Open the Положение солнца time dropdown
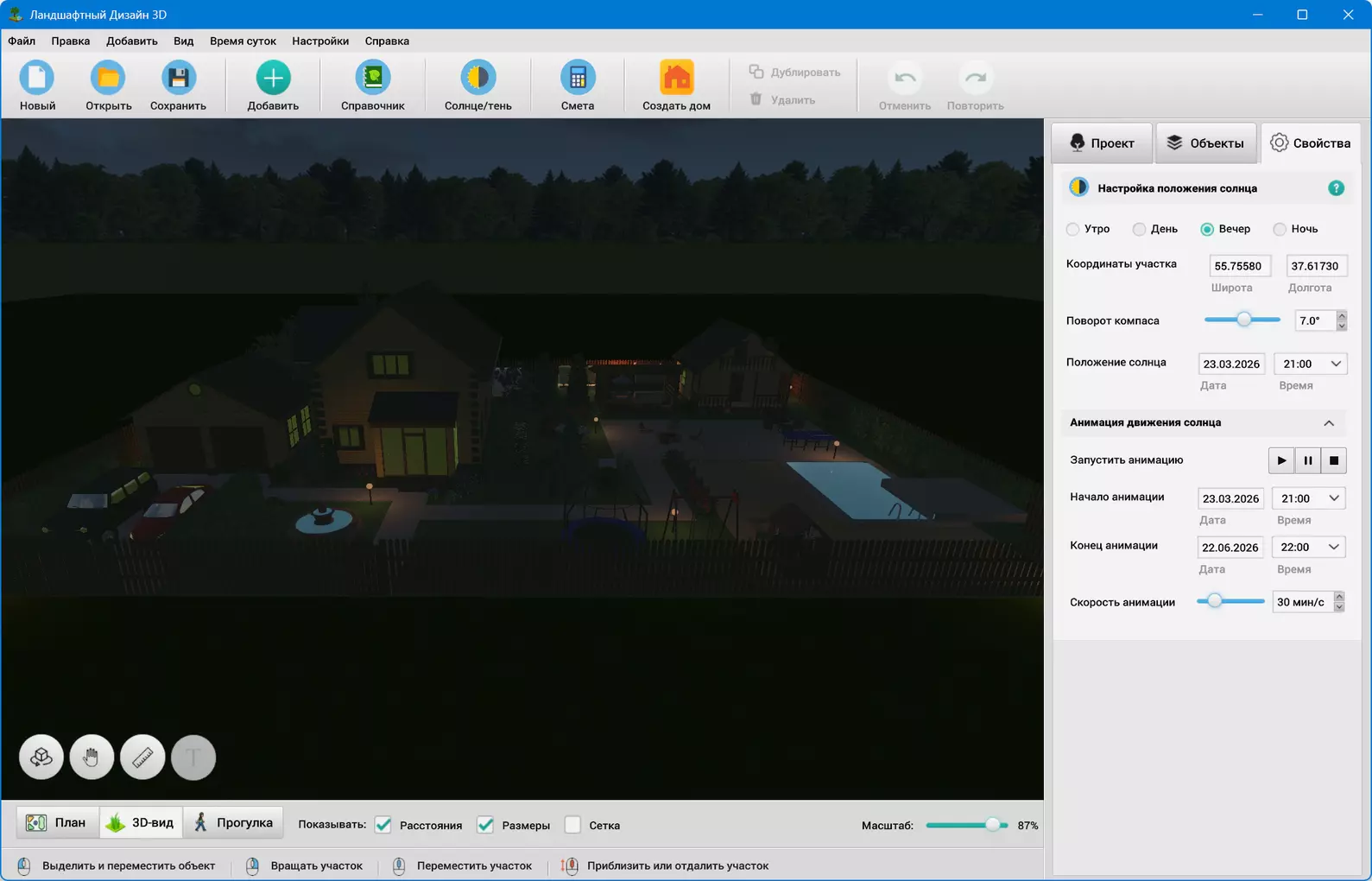Image resolution: width=1372 pixels, height=881 pixels. (1311, 364)
